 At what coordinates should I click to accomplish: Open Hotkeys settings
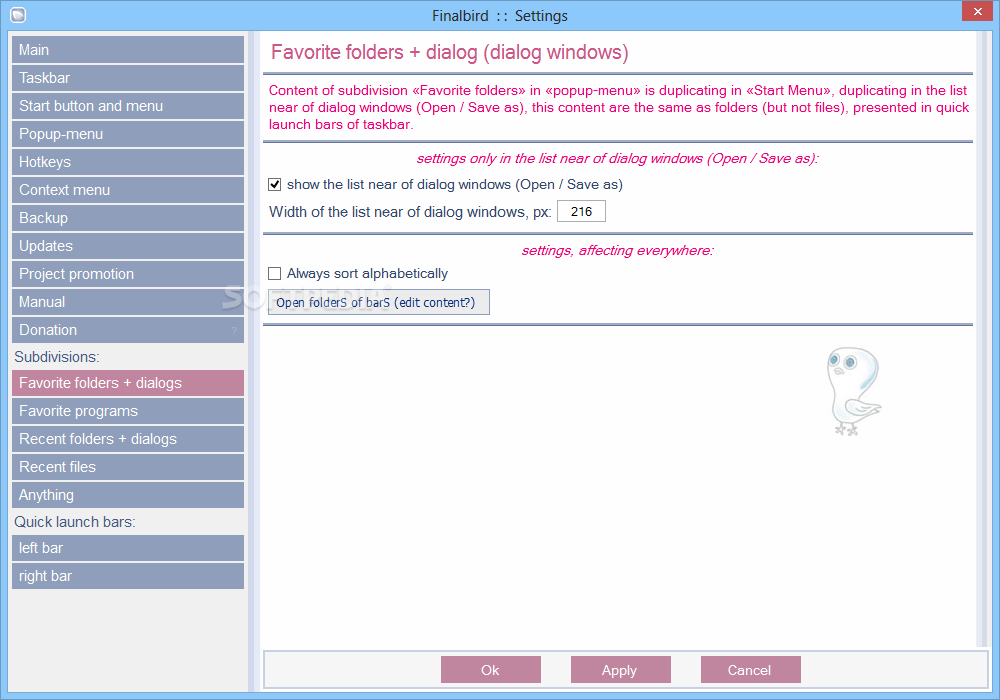128,162
